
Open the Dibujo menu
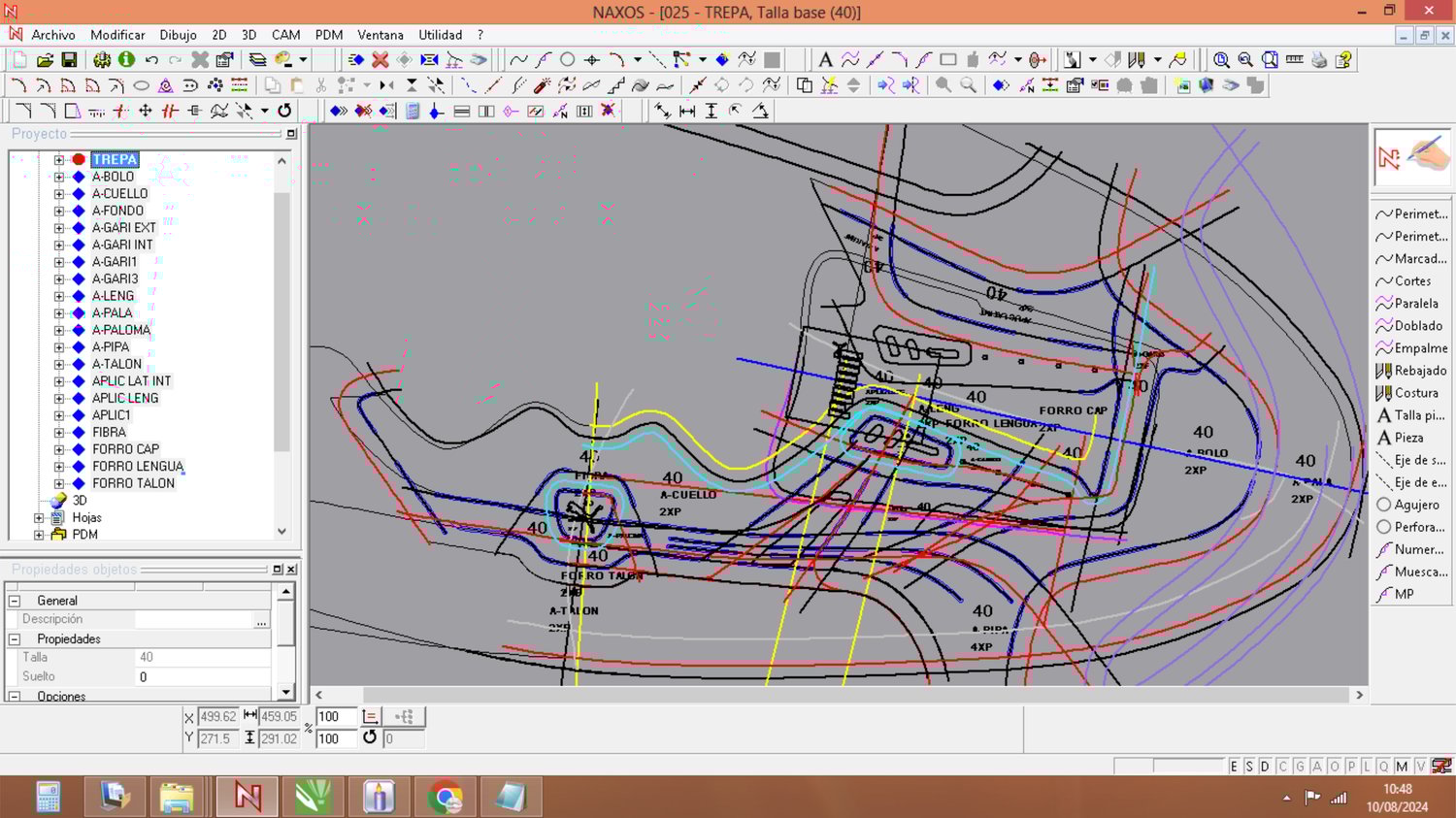click(x=178, y=35)
